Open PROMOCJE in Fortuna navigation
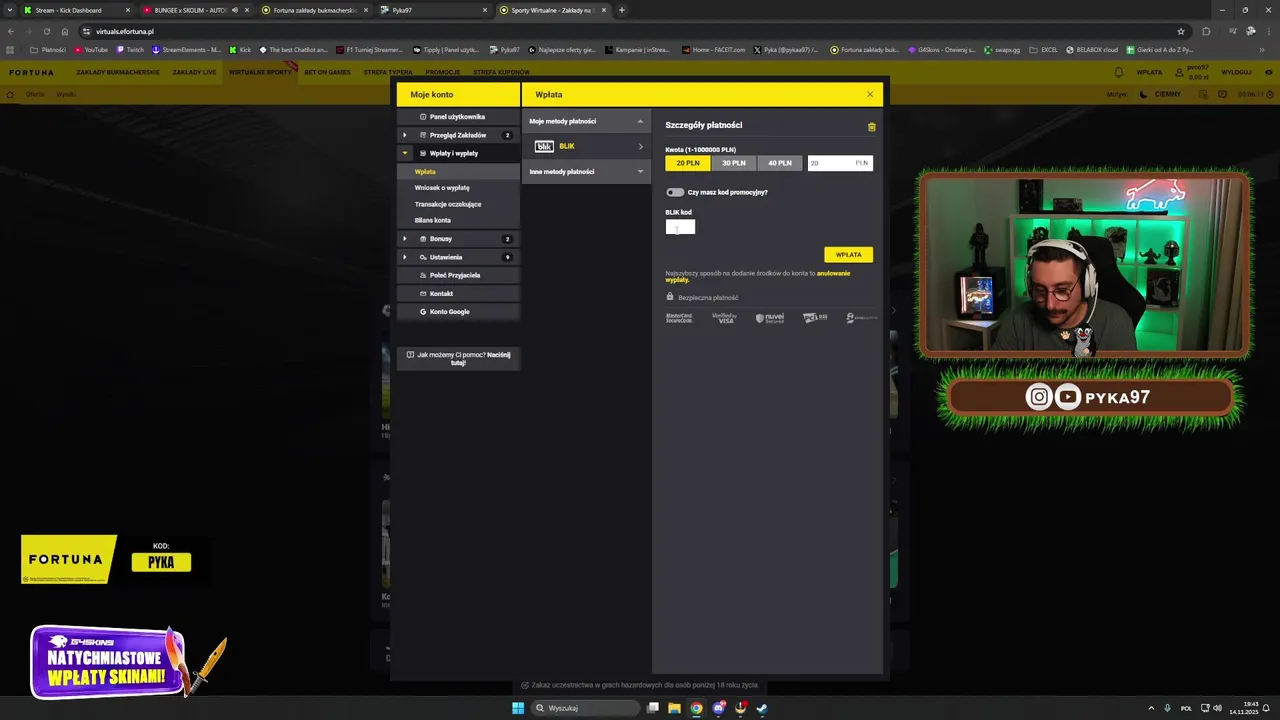 442,72
